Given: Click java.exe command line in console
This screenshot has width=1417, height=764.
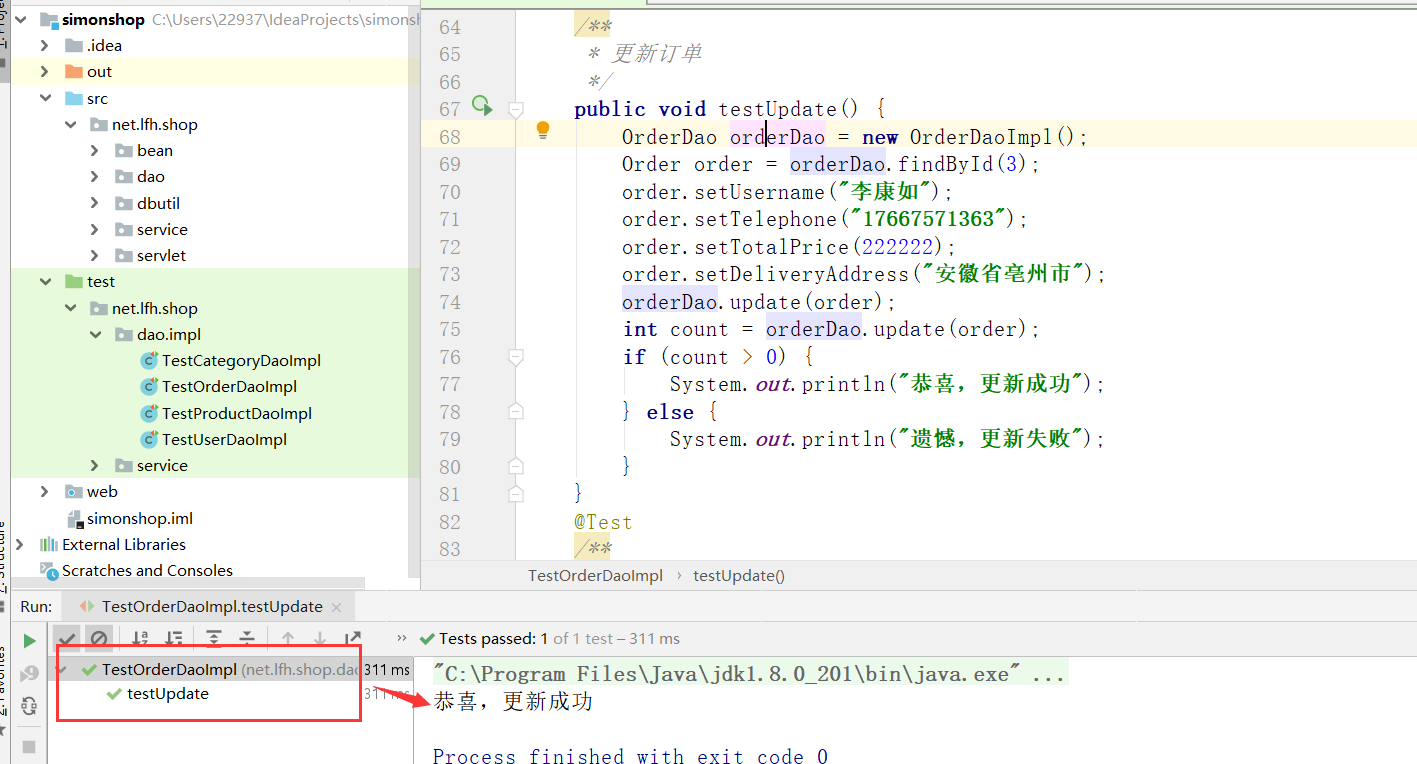Looking at the screenshot, I should 749,674.
